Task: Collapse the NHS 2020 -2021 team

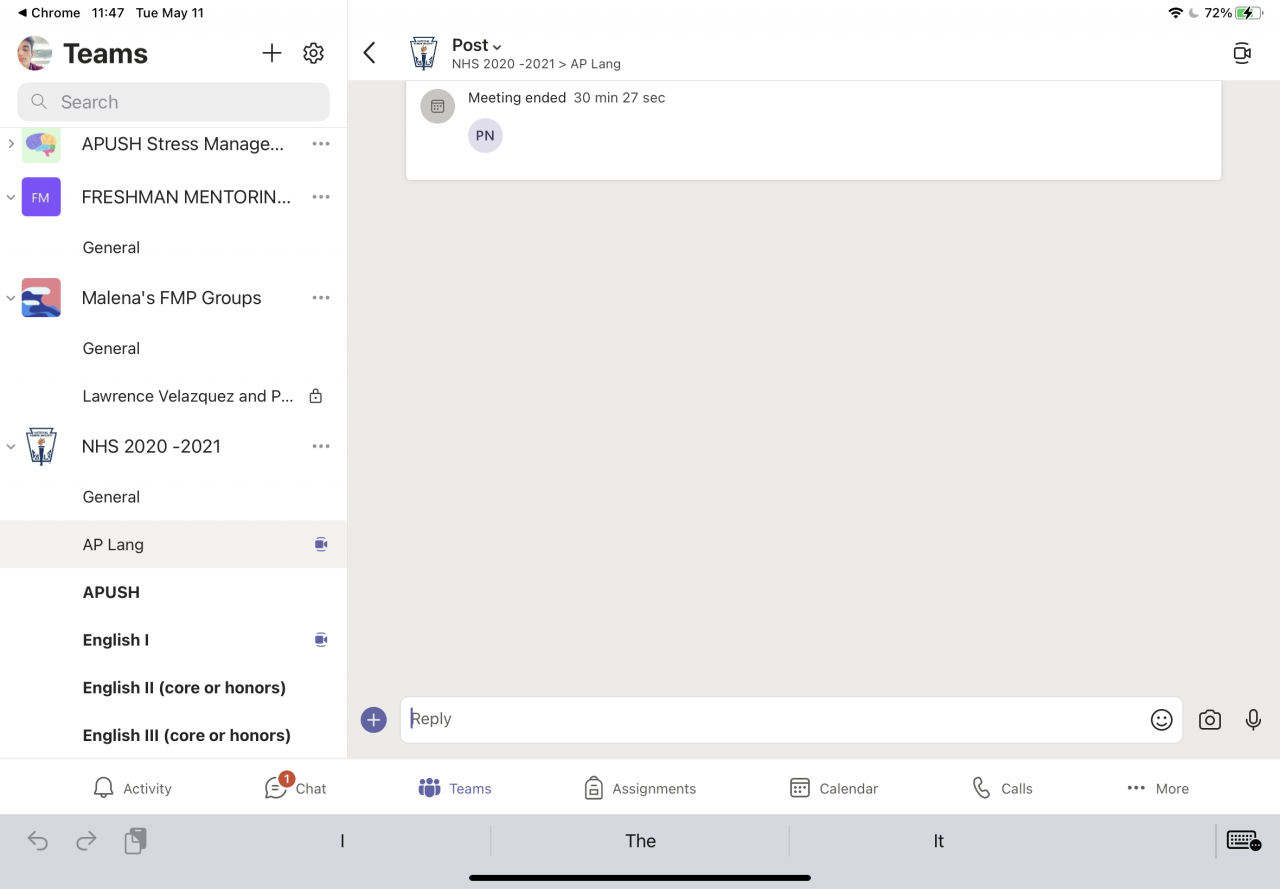Action: (11, 447)
